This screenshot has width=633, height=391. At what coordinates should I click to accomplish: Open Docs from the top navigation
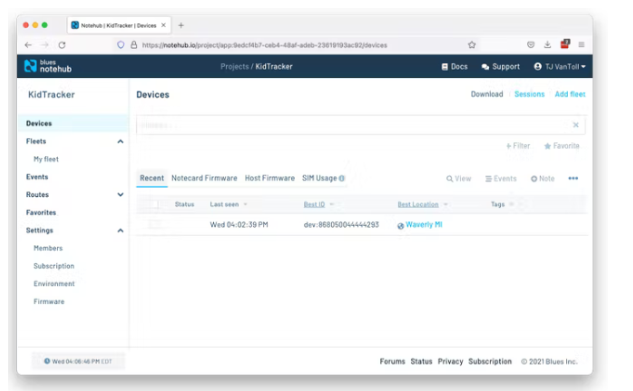[x=455, y=67]
